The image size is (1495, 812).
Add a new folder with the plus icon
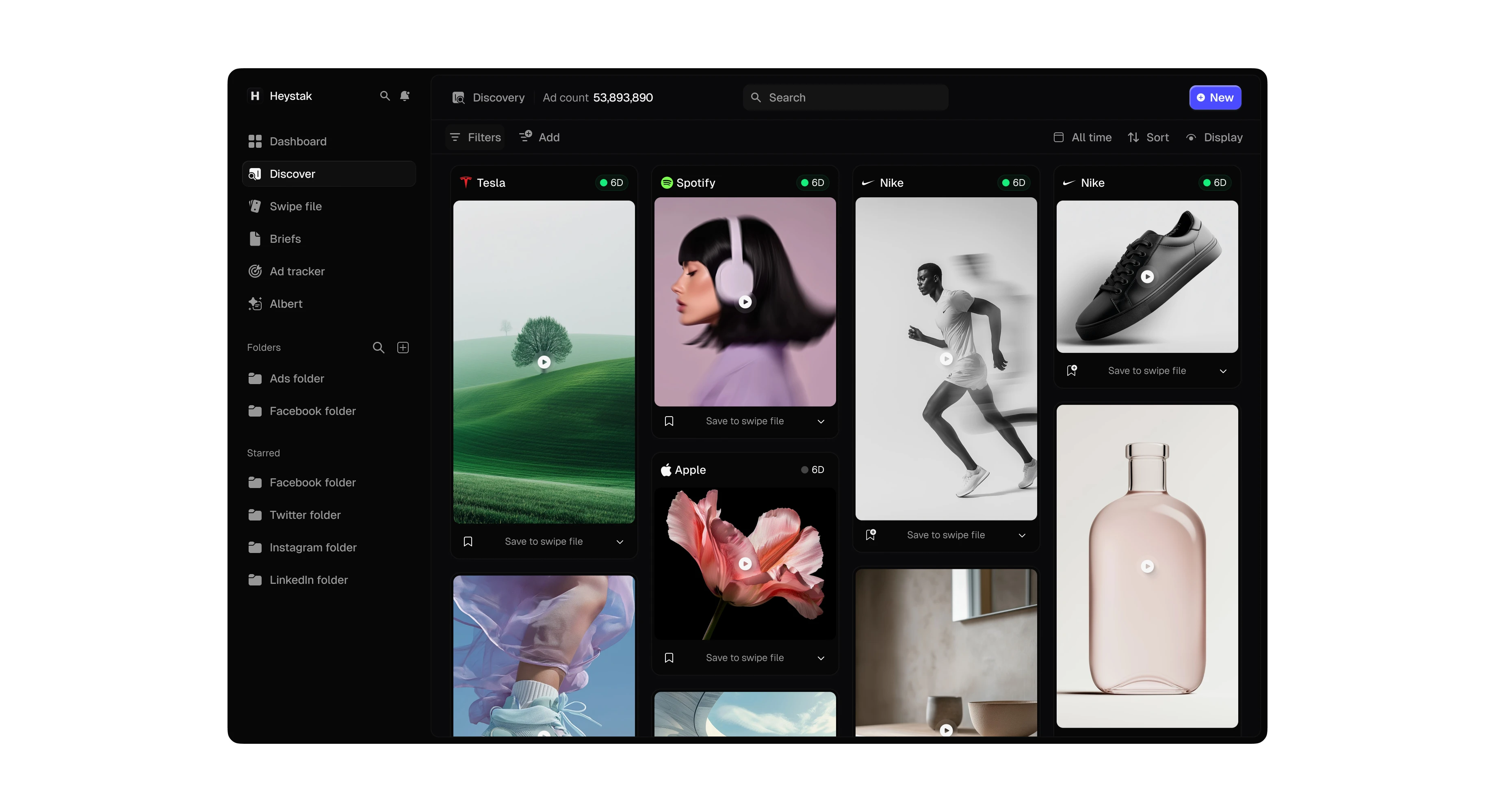[x=403, y=348]
